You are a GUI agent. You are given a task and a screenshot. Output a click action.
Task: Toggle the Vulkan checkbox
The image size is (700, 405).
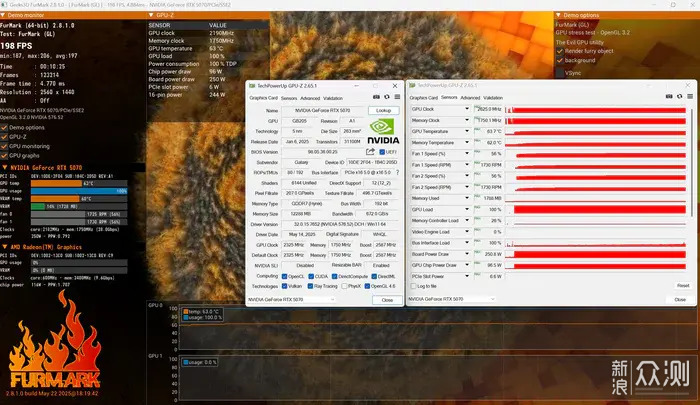click(x=284, y=286)
